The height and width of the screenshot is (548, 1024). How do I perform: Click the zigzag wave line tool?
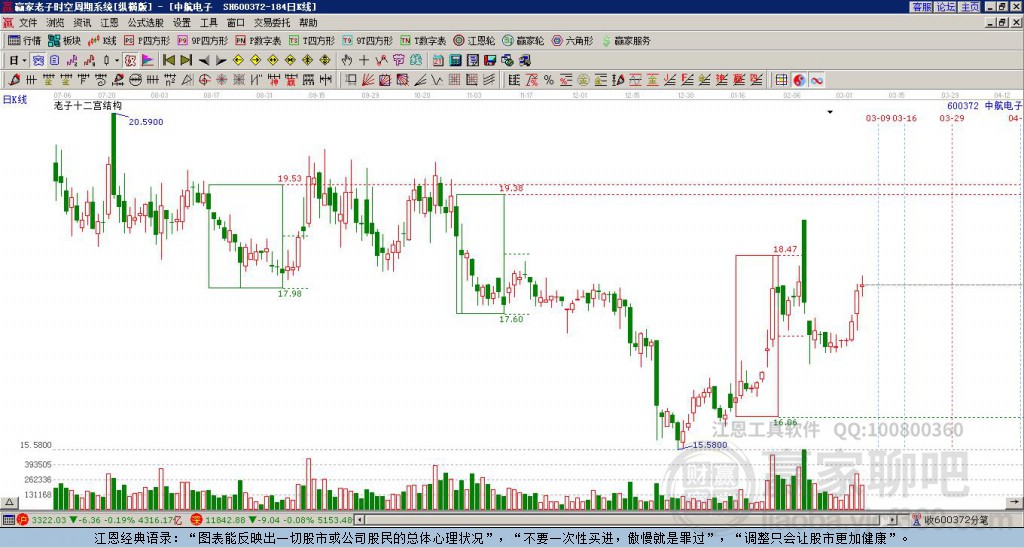[x=437, y=80]
